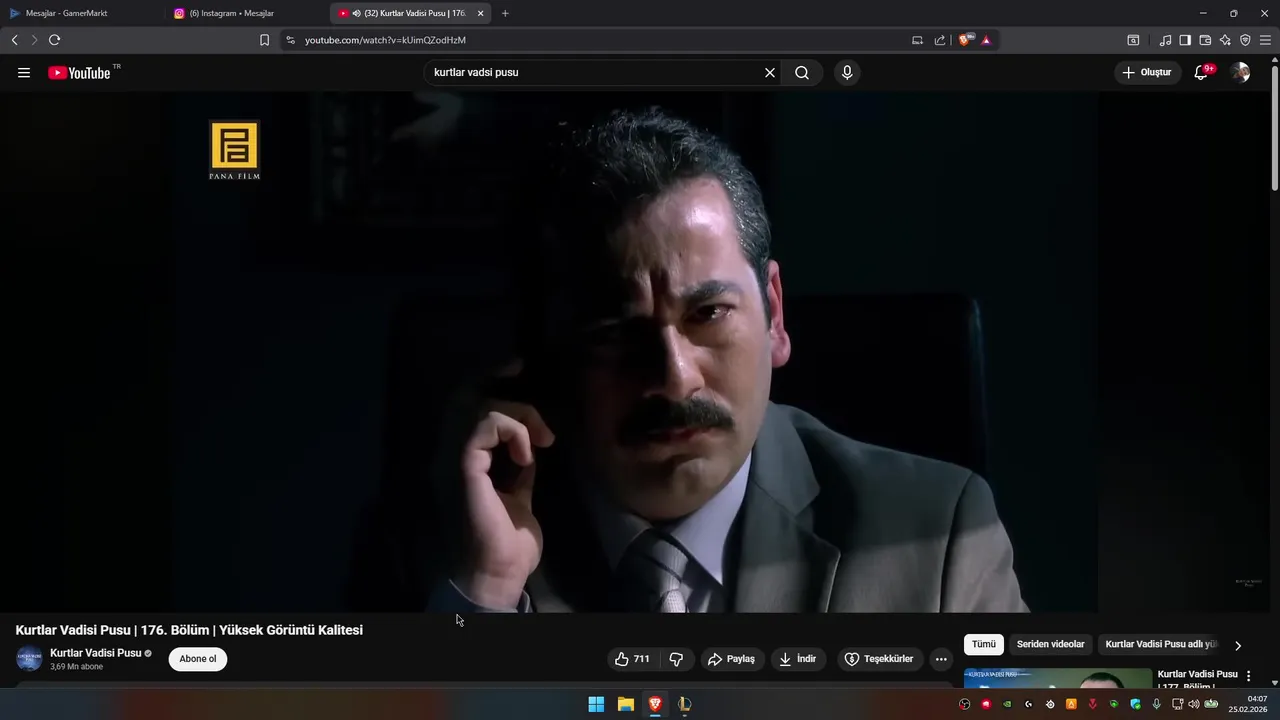Click the youtube.com address bar
This screenshot has width=1280, height=720.
pyautogui.click(x=600, y=40)
